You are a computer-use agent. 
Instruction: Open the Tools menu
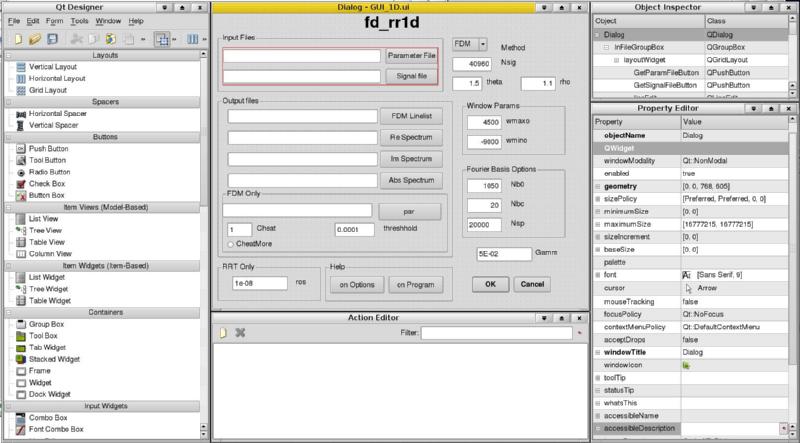point(79,21)
